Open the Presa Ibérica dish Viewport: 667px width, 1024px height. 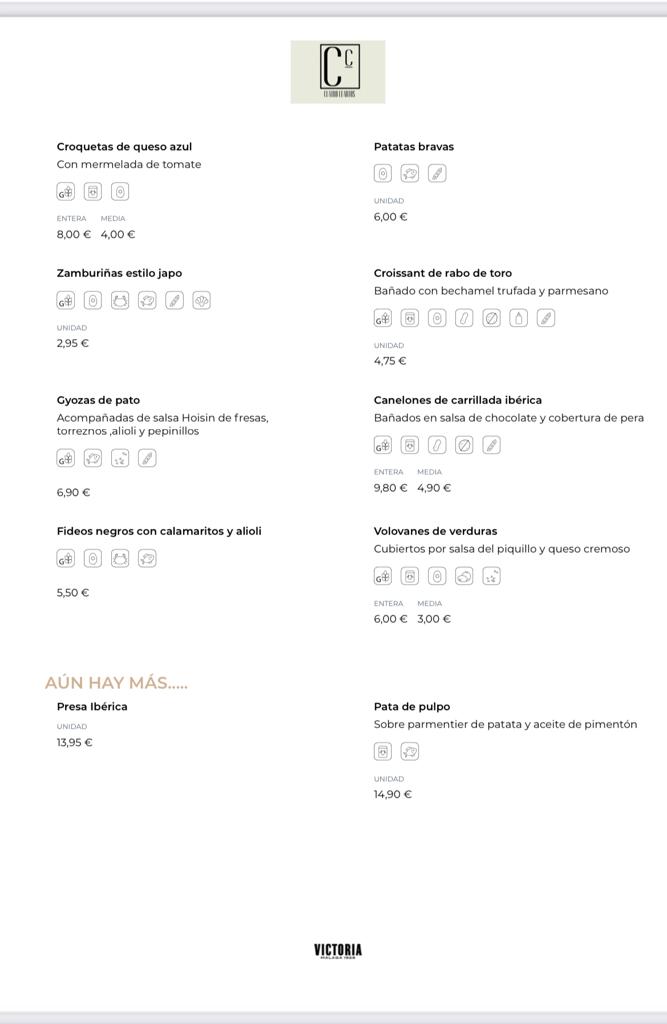92,706
